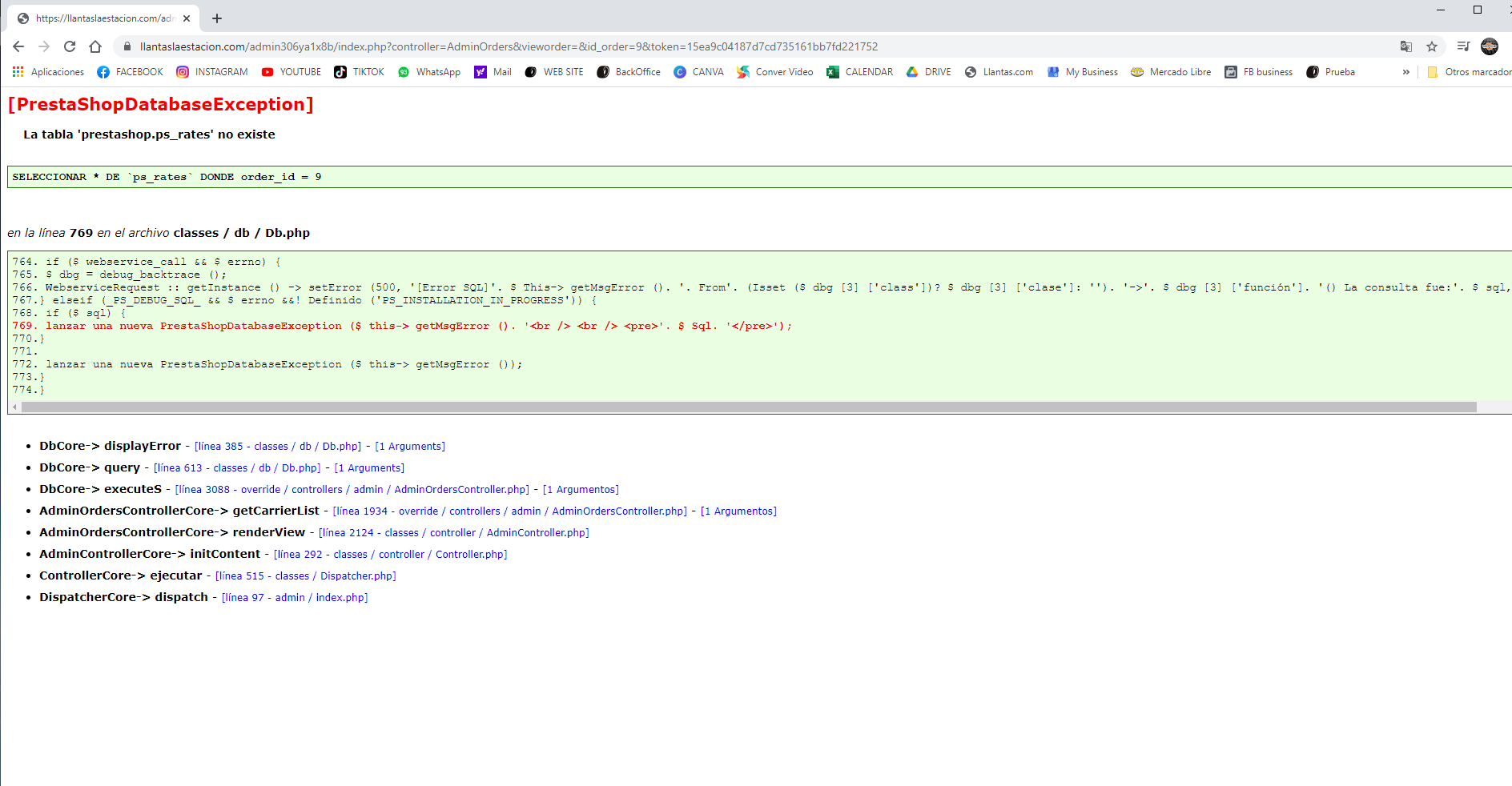Image resolution: width=1512 pixels, height=786 pixels.
Task: Reload the current page
Action: (x=70, y=46)
